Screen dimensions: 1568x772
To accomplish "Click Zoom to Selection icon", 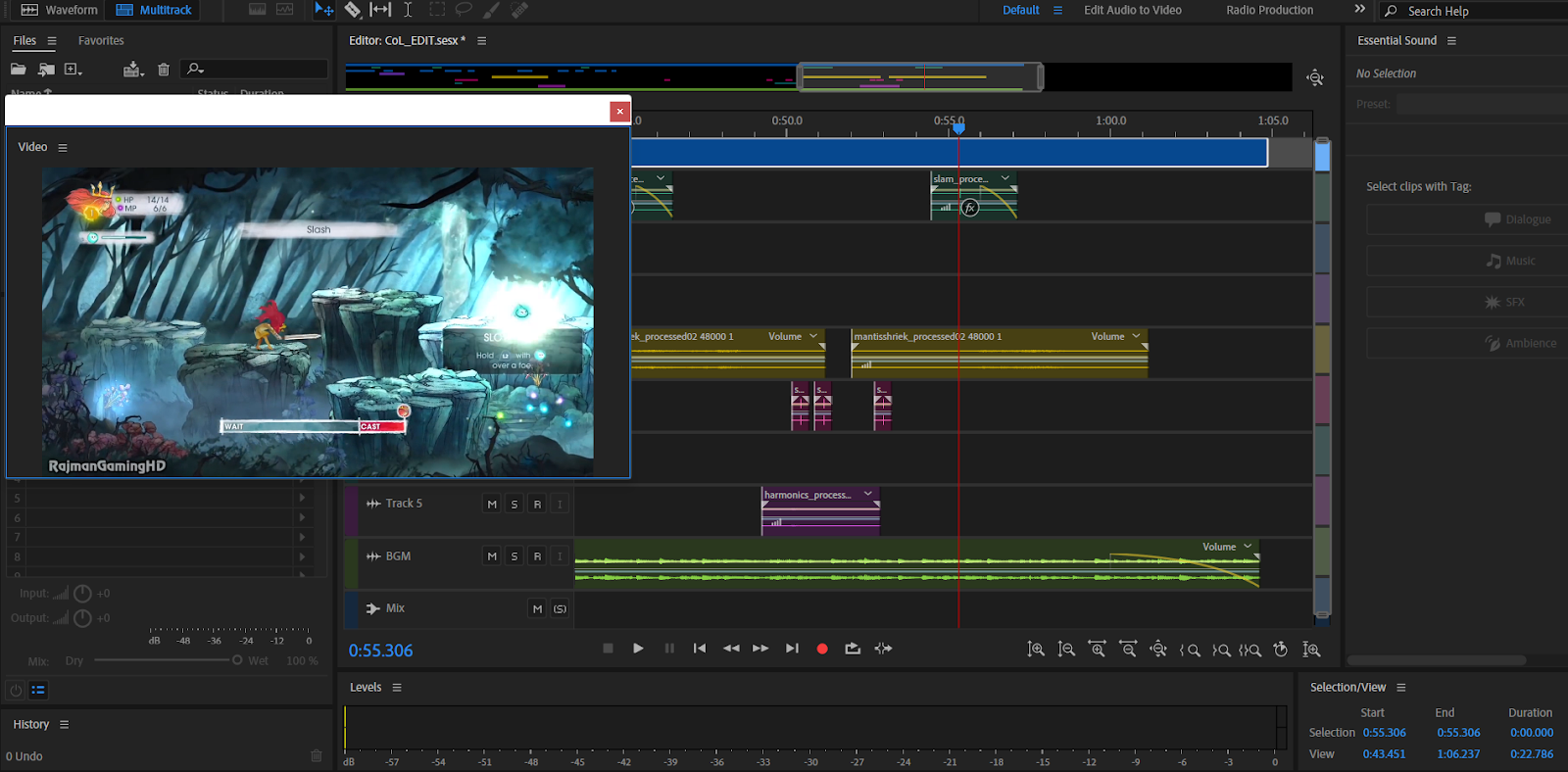I will coord(1249,650).
